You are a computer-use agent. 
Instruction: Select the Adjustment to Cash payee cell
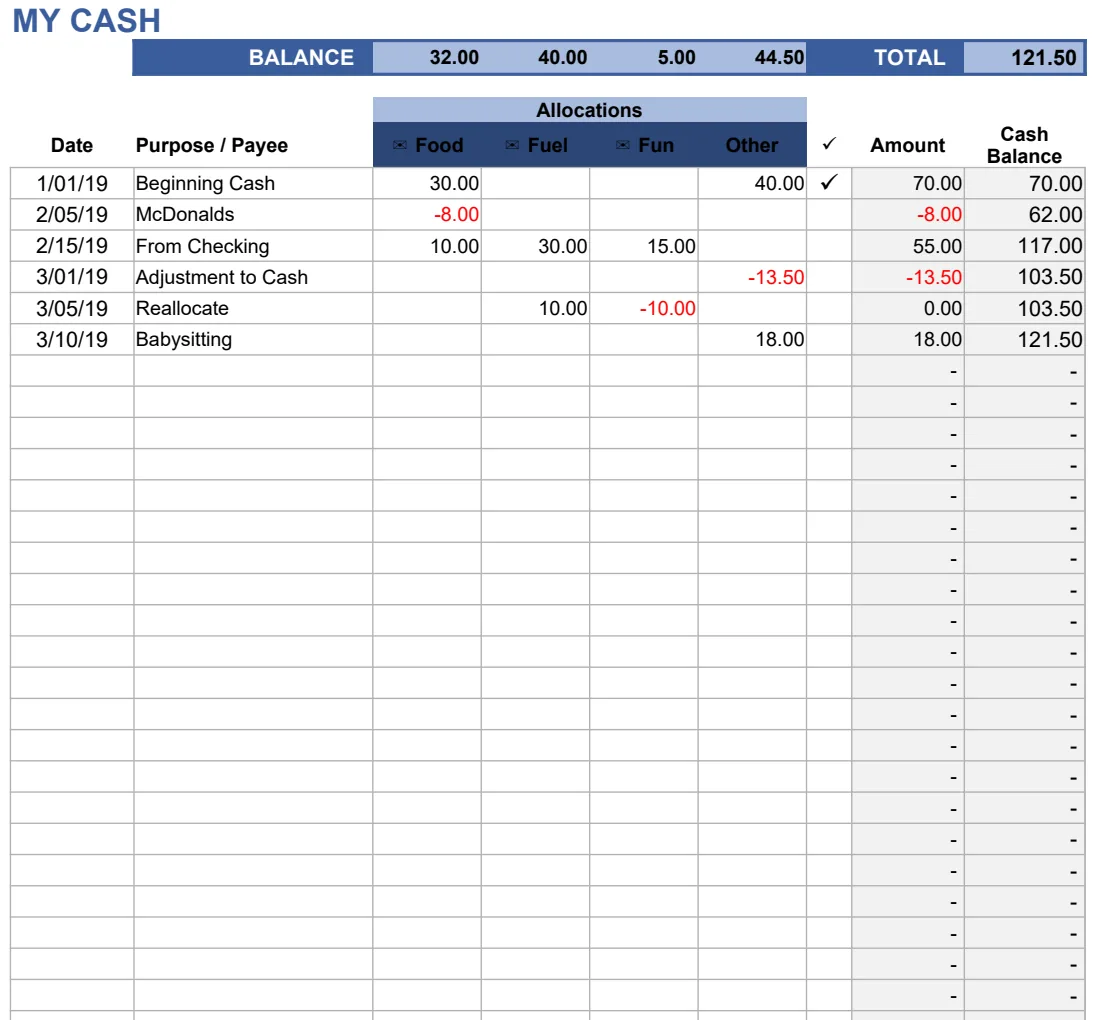click(x=253, y=277)
